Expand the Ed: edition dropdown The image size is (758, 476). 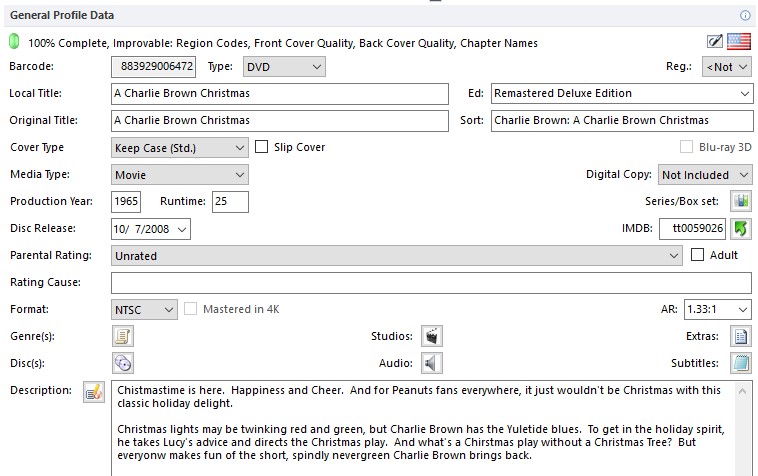coord(744,94)
